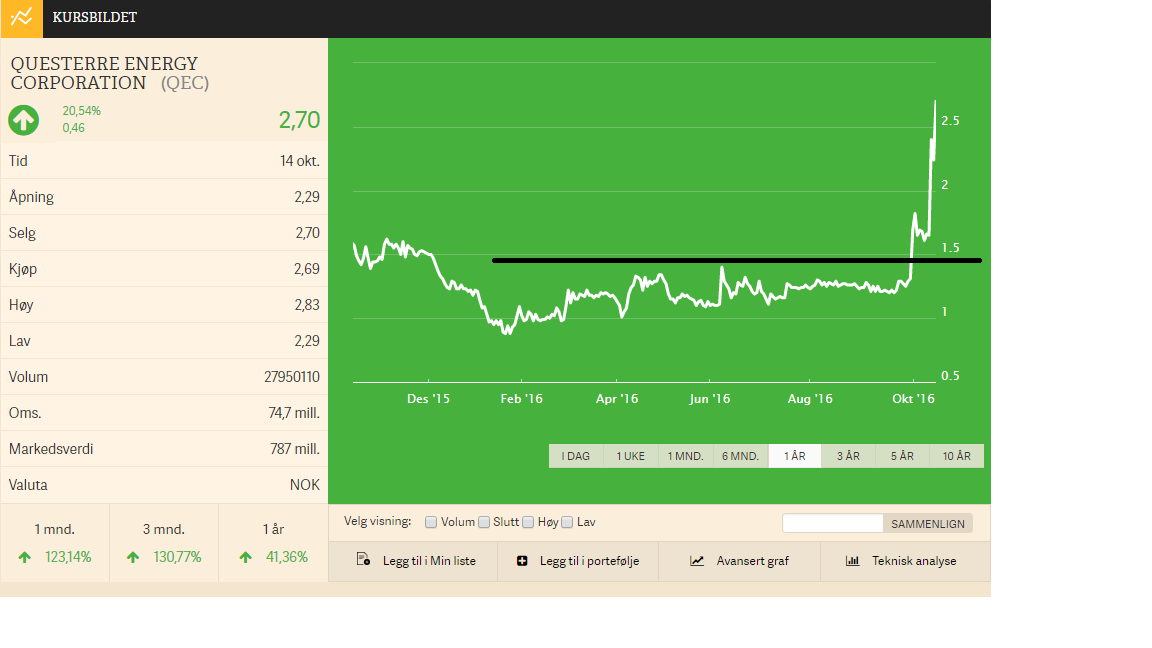Screen dimensions: 1152x648
Task: Click the Markedsverdi value 787 mill.
Action: [295, 449]
